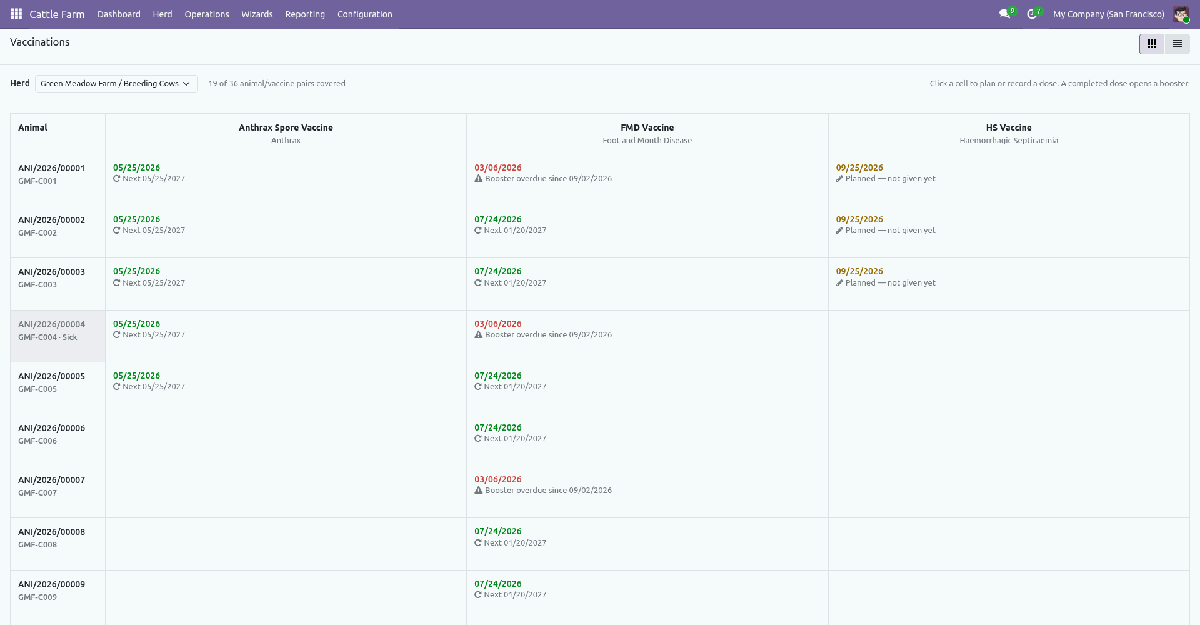Open the activities clock icon
This screenshot has width=1200, height=625.
[x=1031, y=14]
